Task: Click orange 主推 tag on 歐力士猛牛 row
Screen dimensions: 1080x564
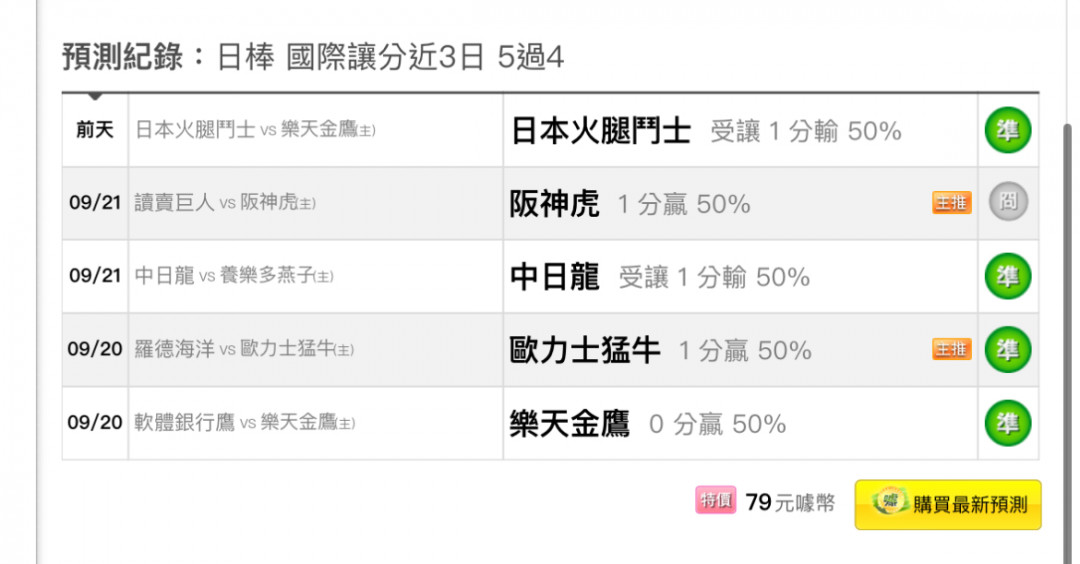Action: 952,349
